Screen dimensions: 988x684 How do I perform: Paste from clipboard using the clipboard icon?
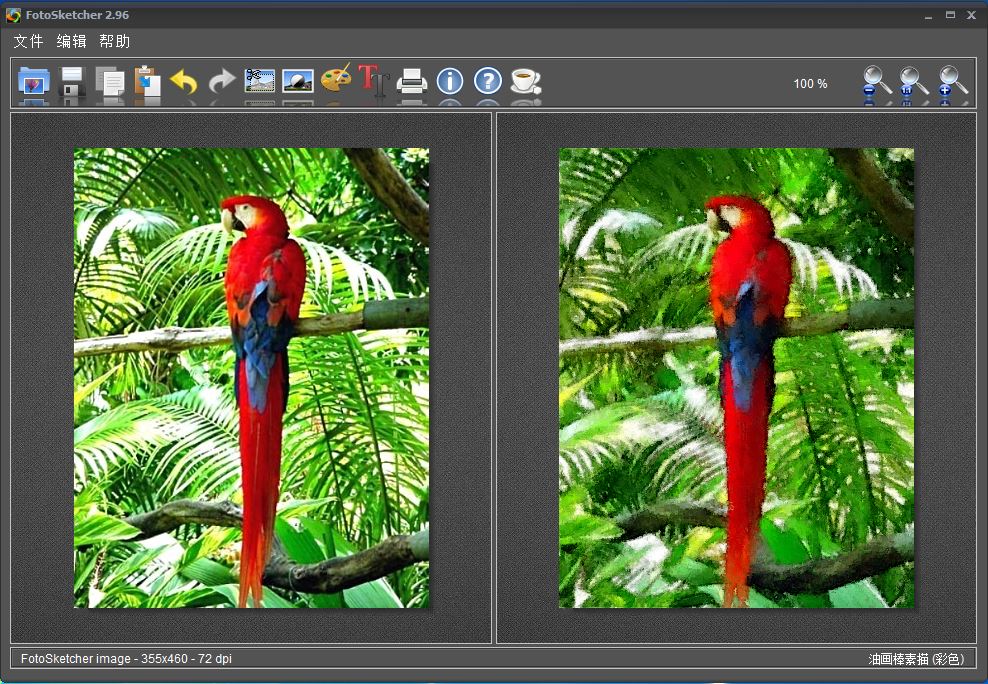tap(147, 81)
